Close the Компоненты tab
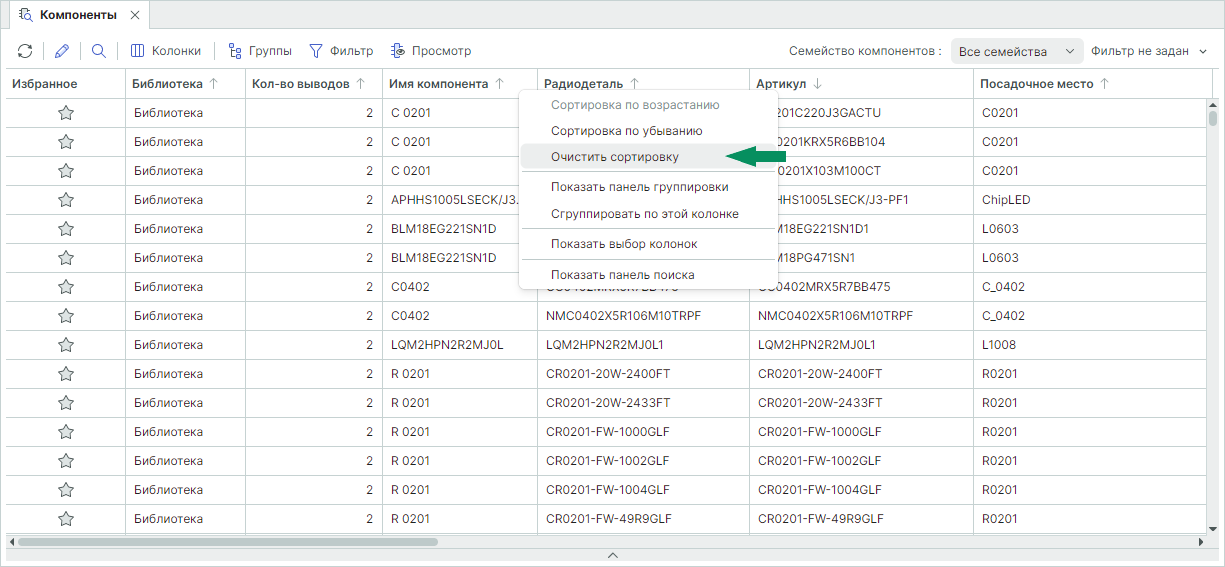 pyautogui.click(x=135, y=16)
